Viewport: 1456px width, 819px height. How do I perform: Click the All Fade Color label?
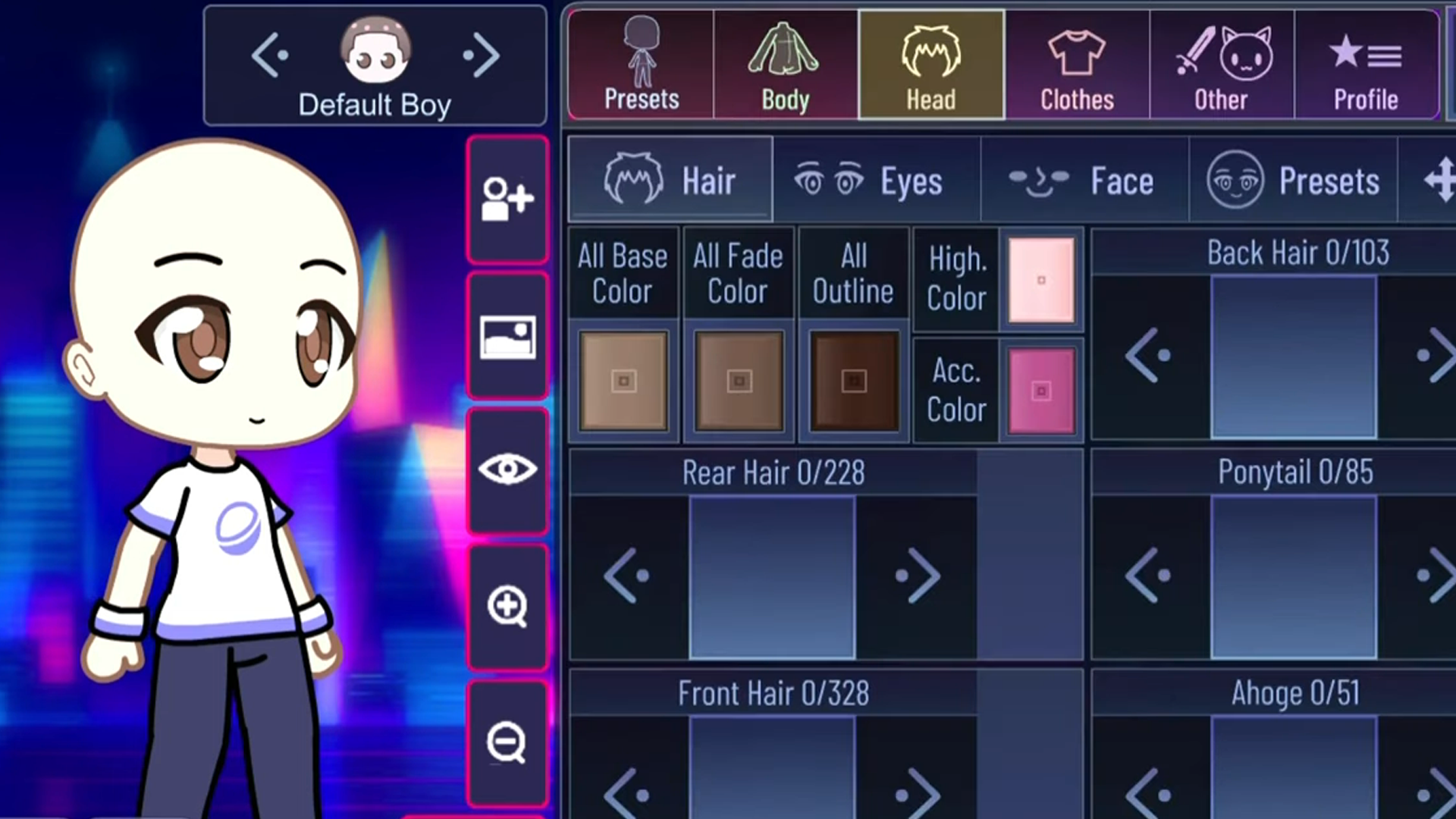[x=738, y=274]
